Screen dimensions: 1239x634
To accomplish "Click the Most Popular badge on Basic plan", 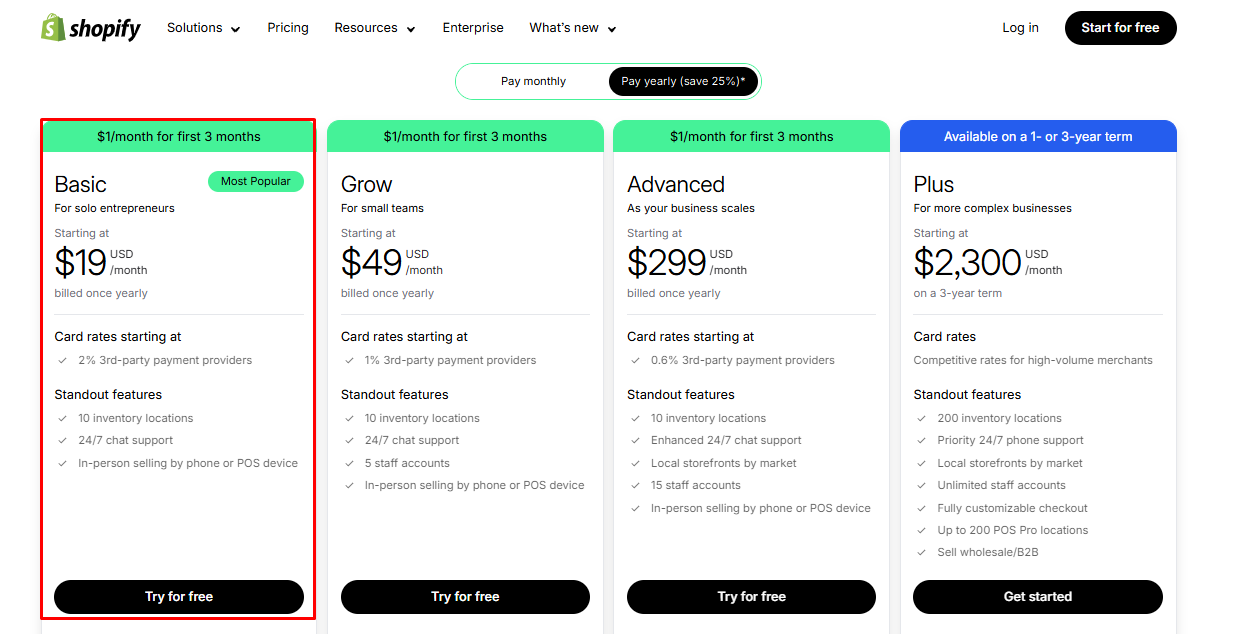I will (255, 181).
